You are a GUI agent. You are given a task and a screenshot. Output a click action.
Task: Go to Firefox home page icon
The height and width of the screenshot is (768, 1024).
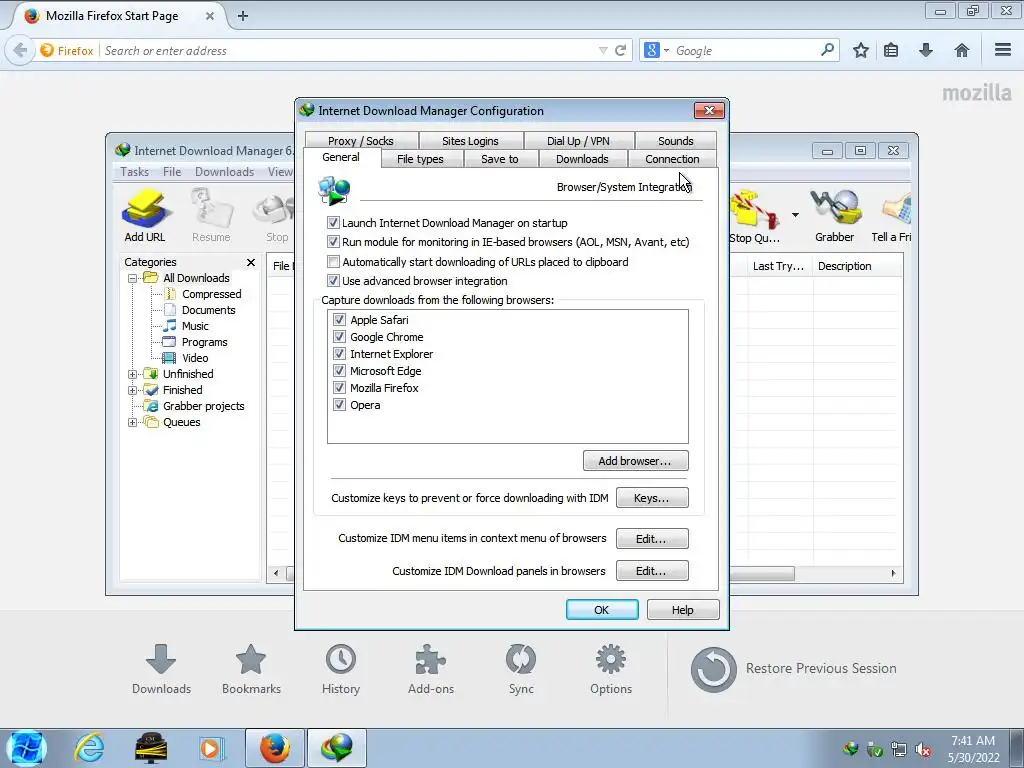(961, 50)
